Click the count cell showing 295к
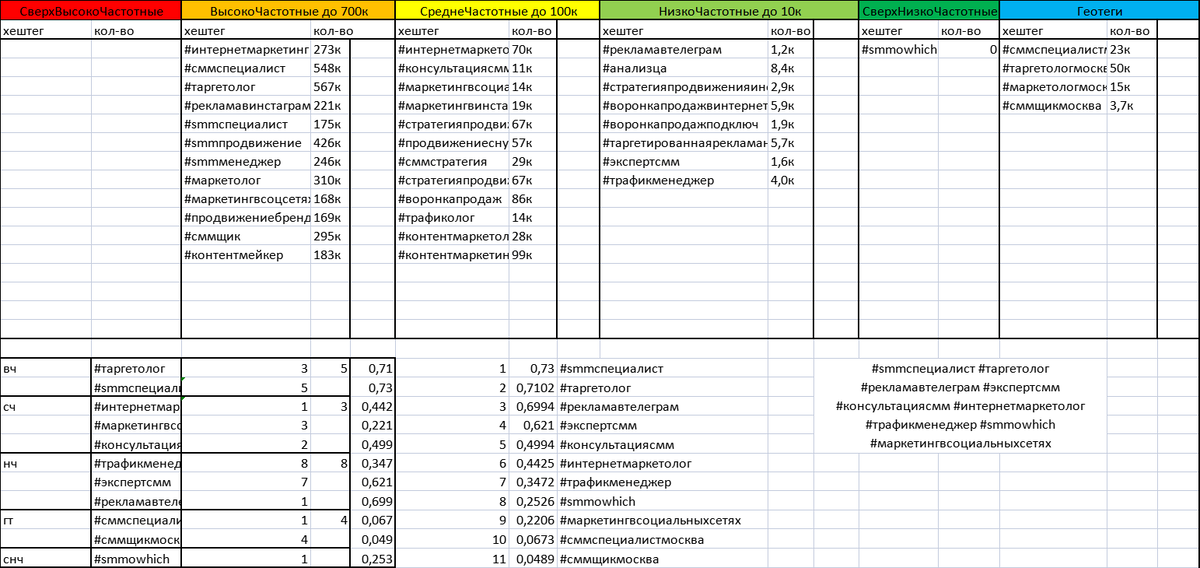This screenshot has width=1200, height=568. click(329, 237)
